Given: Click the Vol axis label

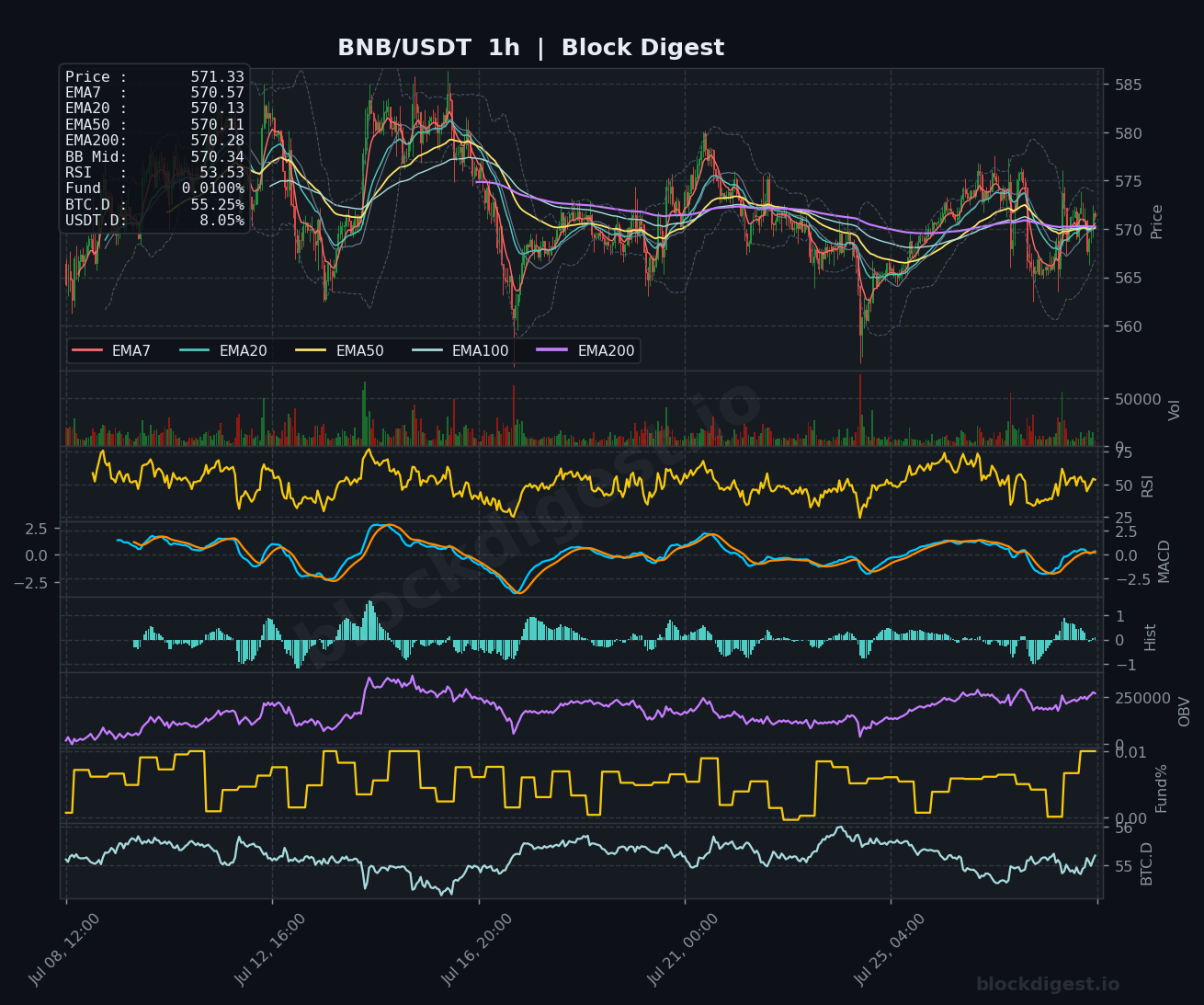Looking at the screenshot, I should click(1175, 410).
